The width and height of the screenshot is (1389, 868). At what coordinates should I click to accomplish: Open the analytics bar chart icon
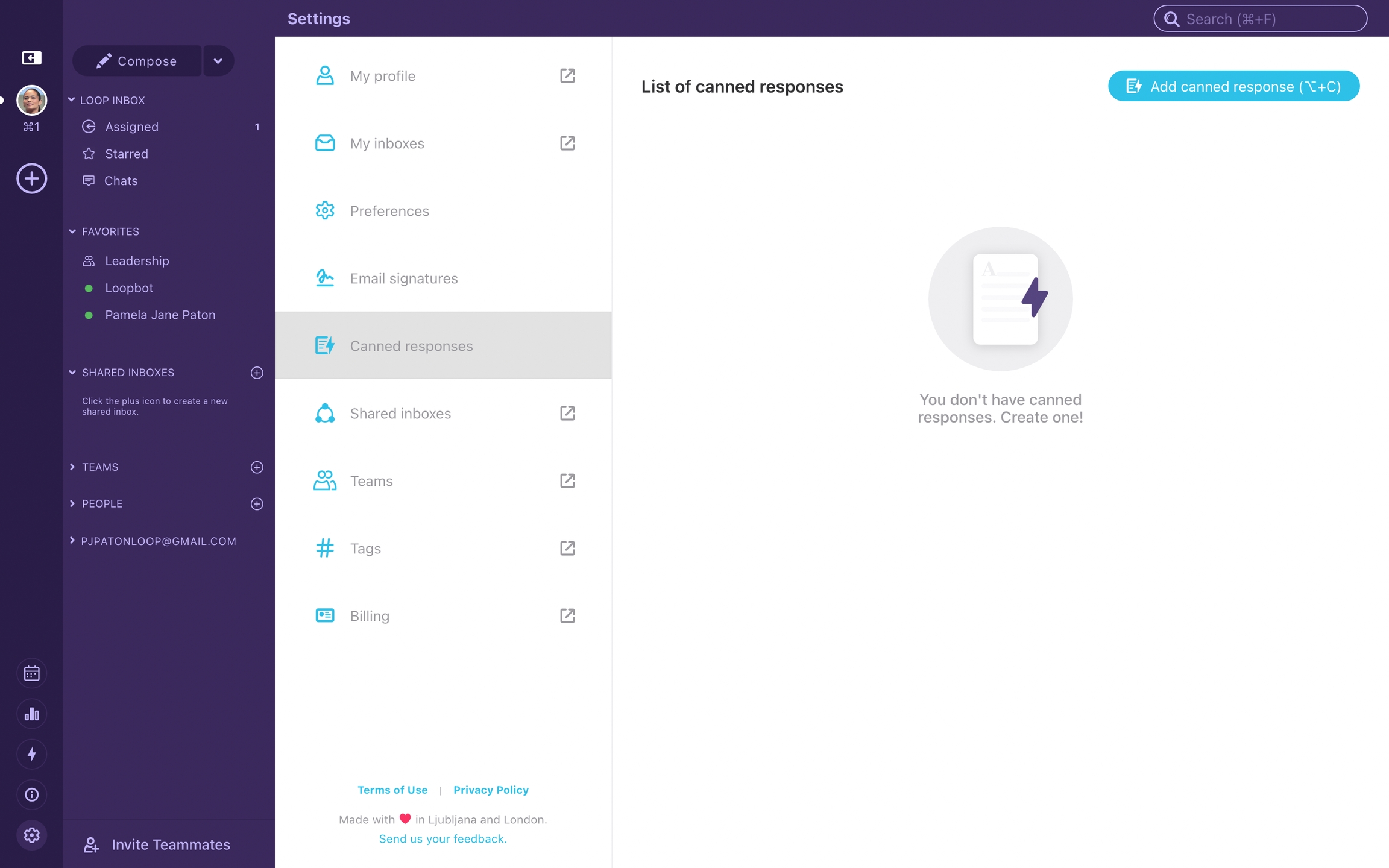pos(31,714)
